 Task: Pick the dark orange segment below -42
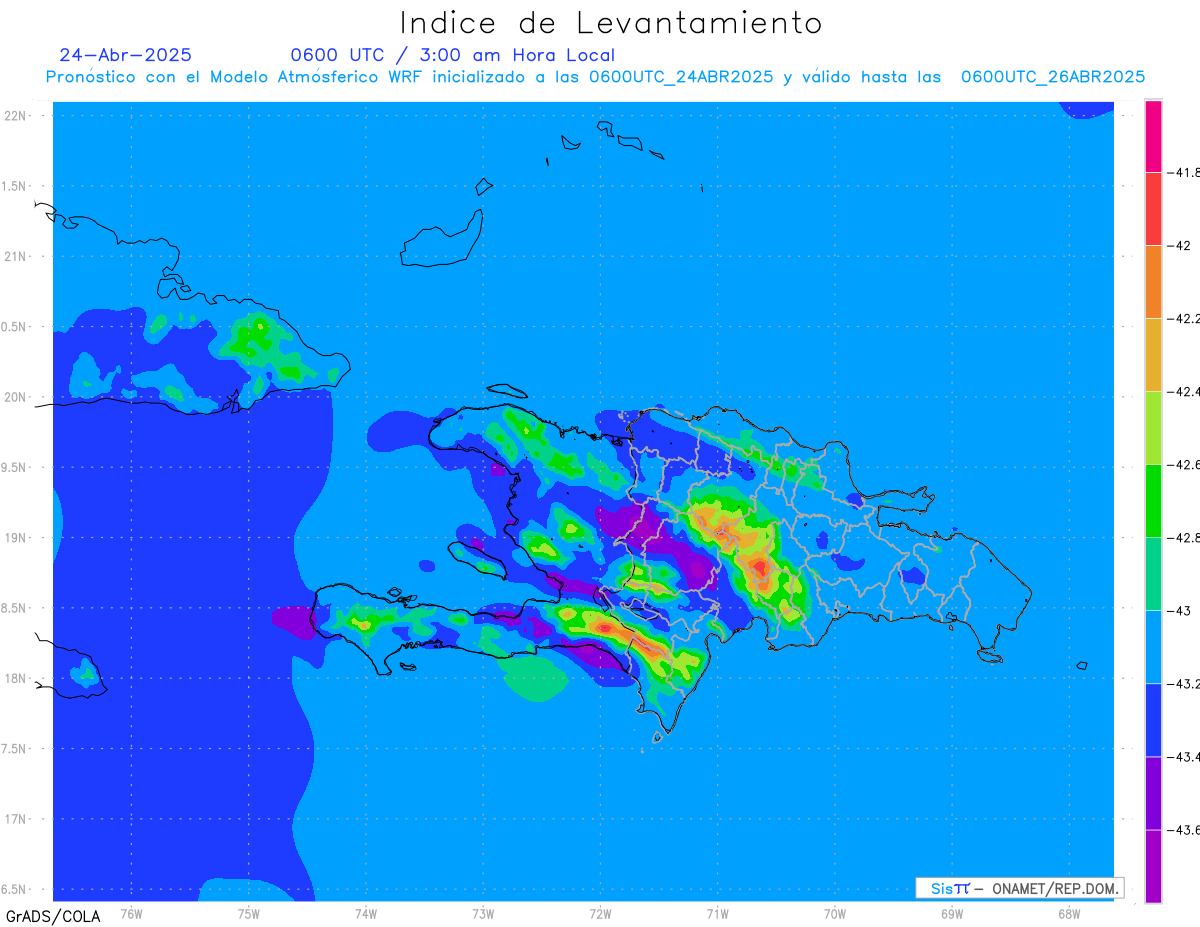coord(1153,281)
